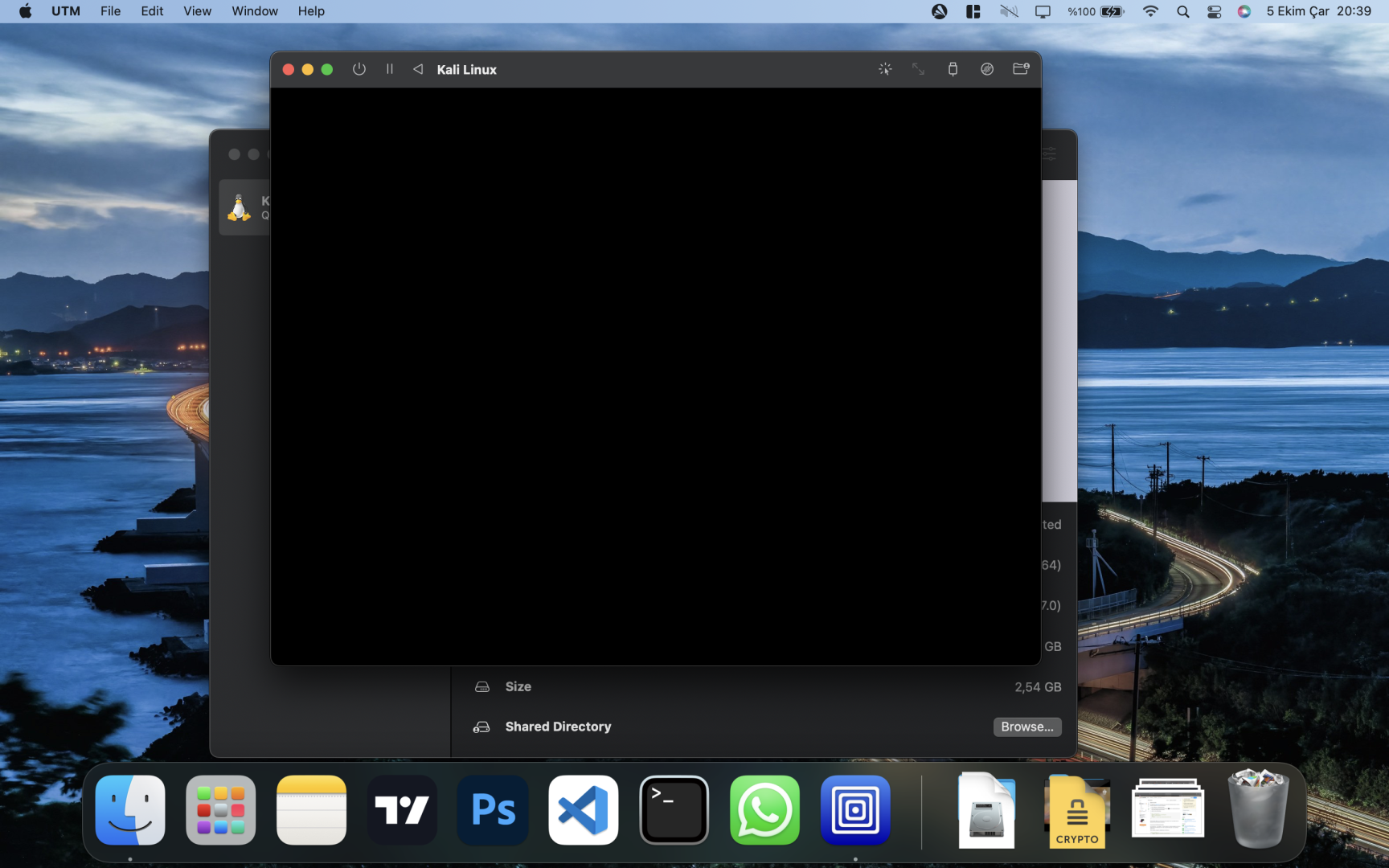The width and height of the screenshot is (1389, 868).
Task: Select the Kali Linux VM in sidebar
Action: pyautogui.click(x=243, y=208)
